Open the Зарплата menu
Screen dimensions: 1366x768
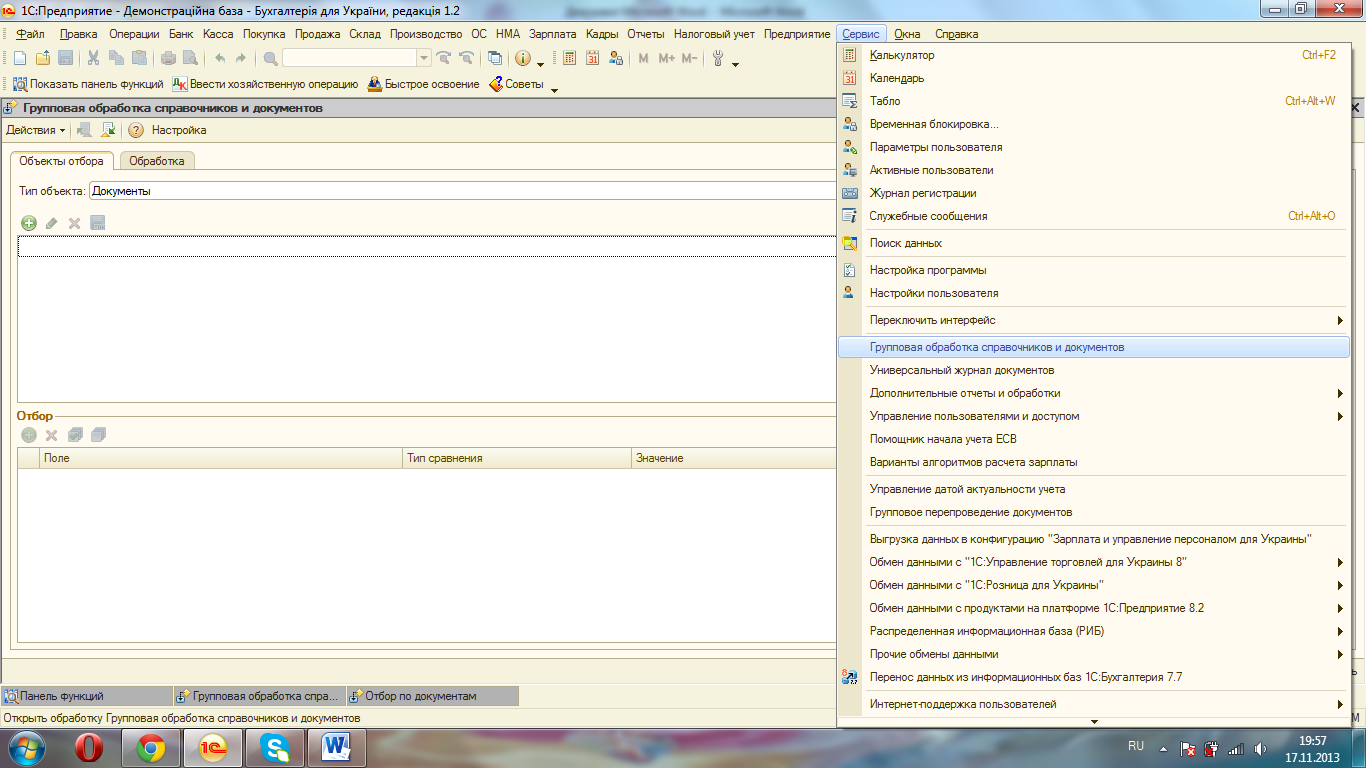point(552,34)
